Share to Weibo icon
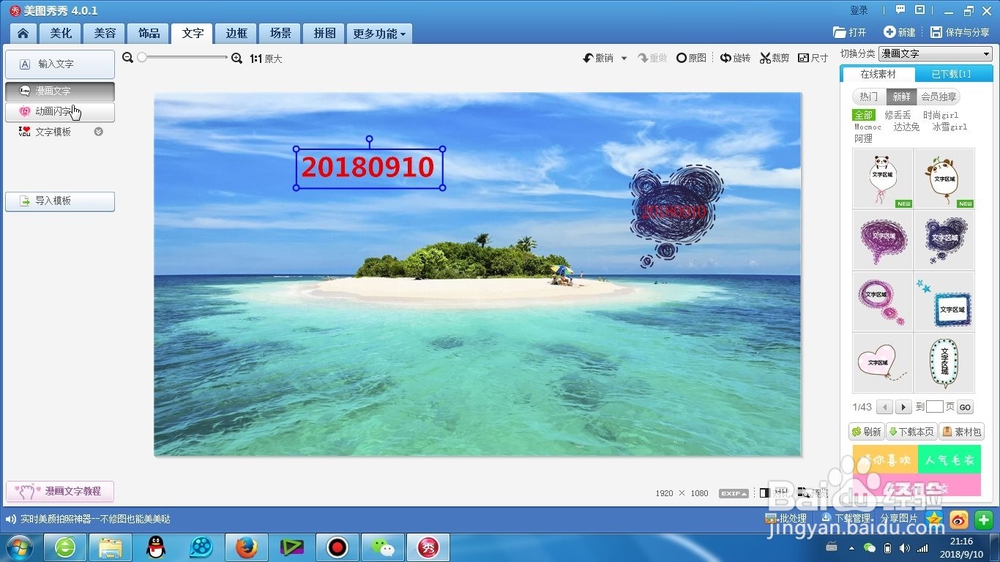This screenshot has width=1000, height=562. click(959, 520)
